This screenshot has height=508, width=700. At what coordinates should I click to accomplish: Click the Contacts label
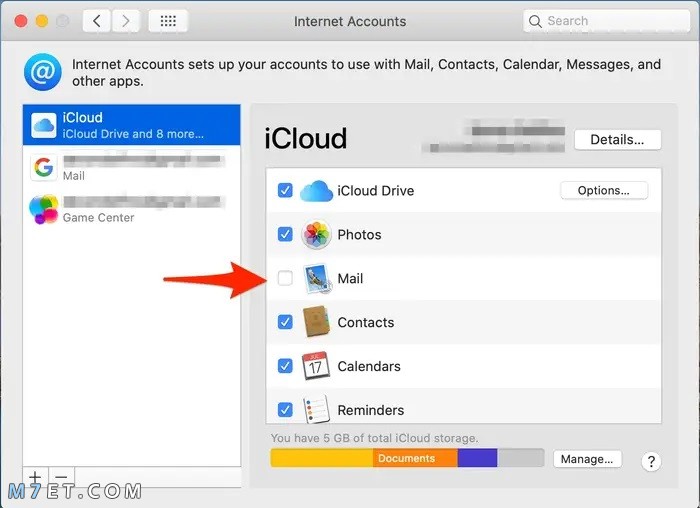pos(366,322)
